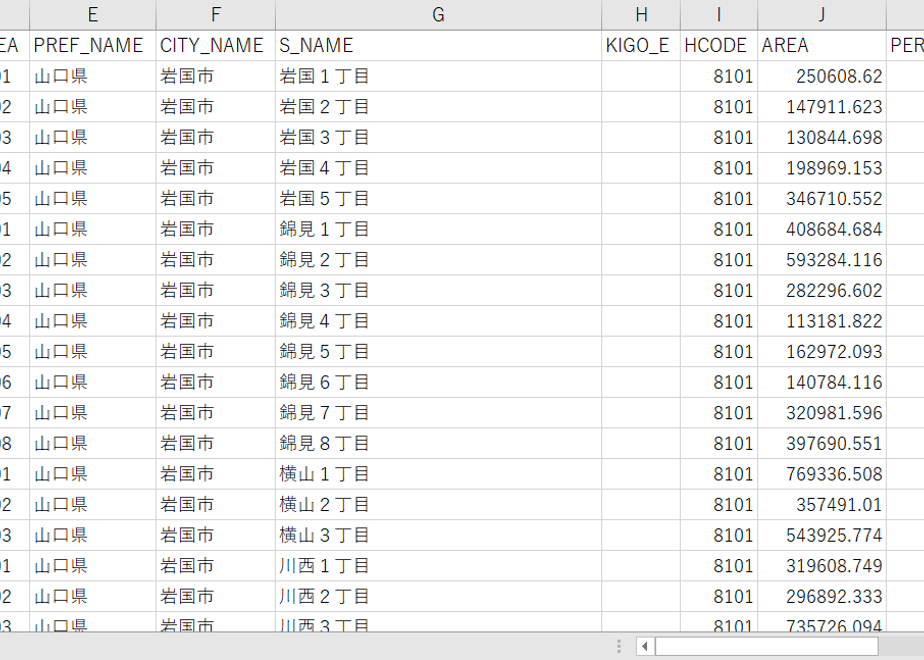
Task: Select cell 錦見７丁目
Action: [438, 413]
